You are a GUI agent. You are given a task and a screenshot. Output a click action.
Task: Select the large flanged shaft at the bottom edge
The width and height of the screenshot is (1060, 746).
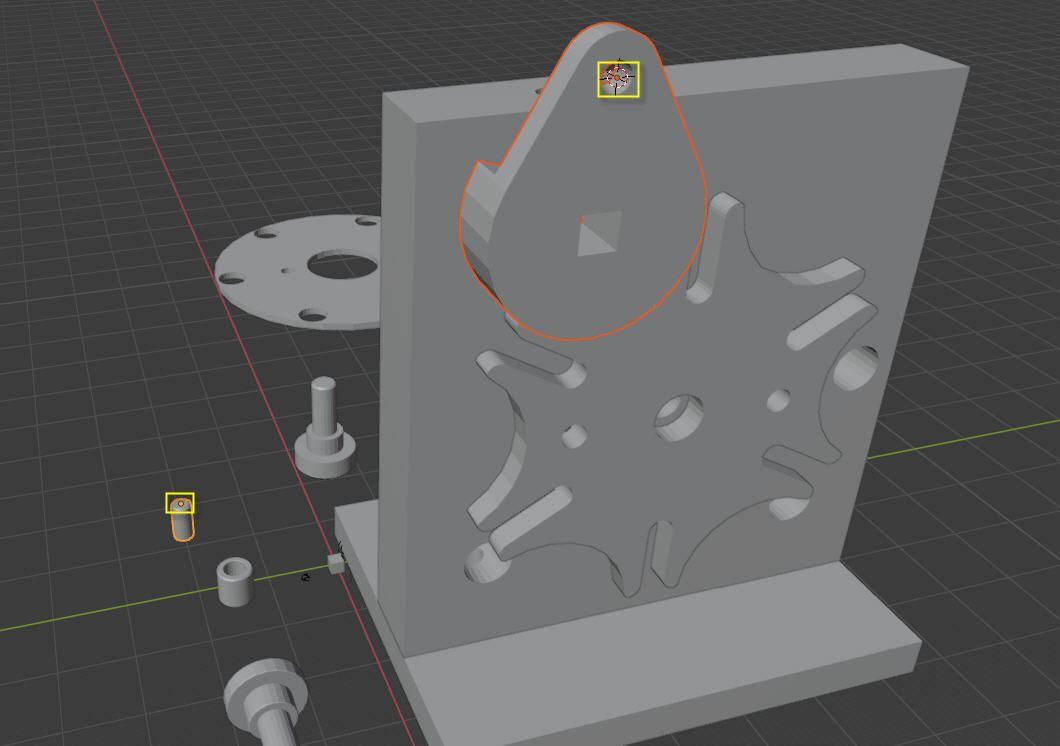coord(267,703)
